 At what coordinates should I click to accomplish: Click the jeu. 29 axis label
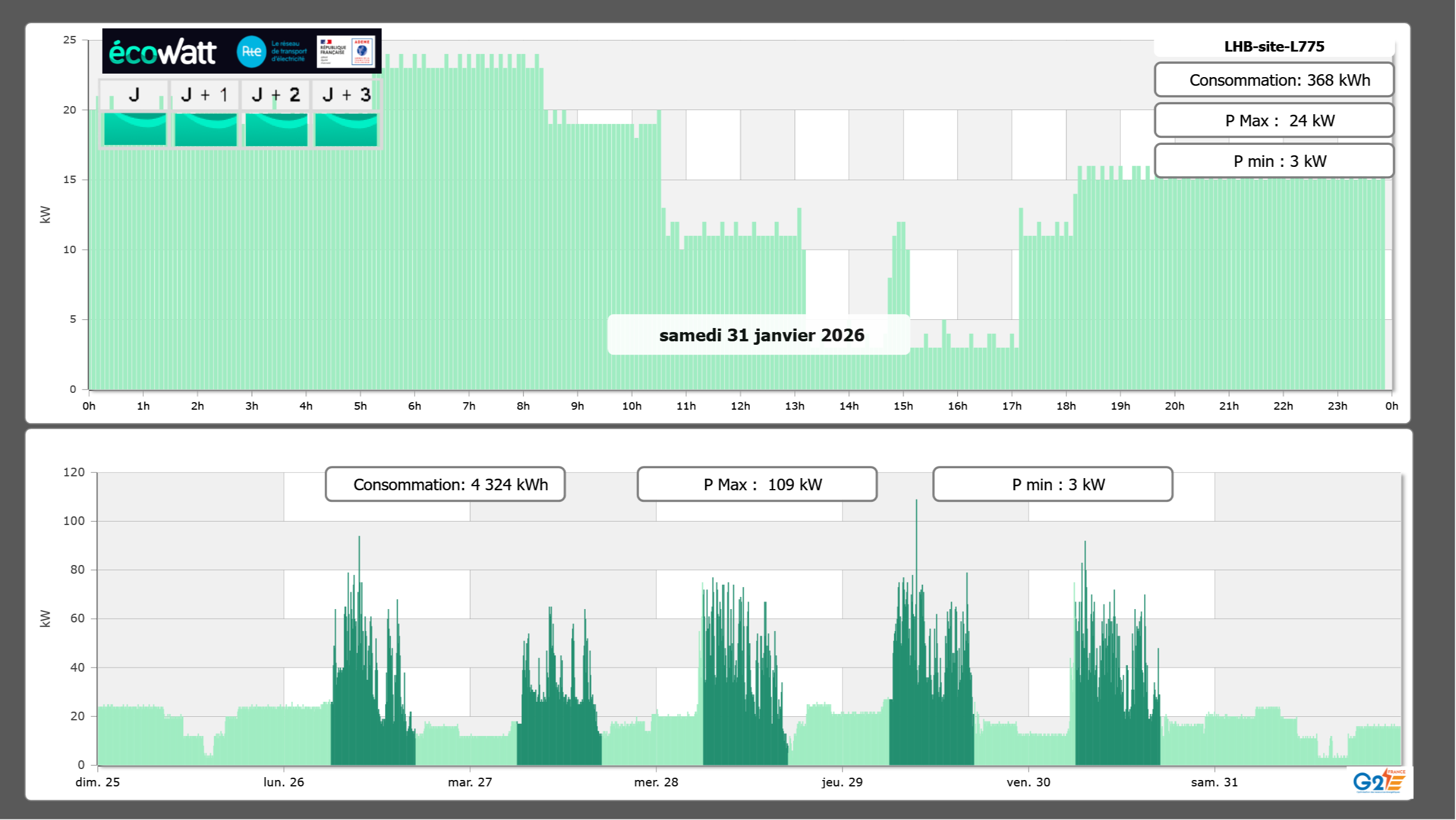(x=842, y=782)
